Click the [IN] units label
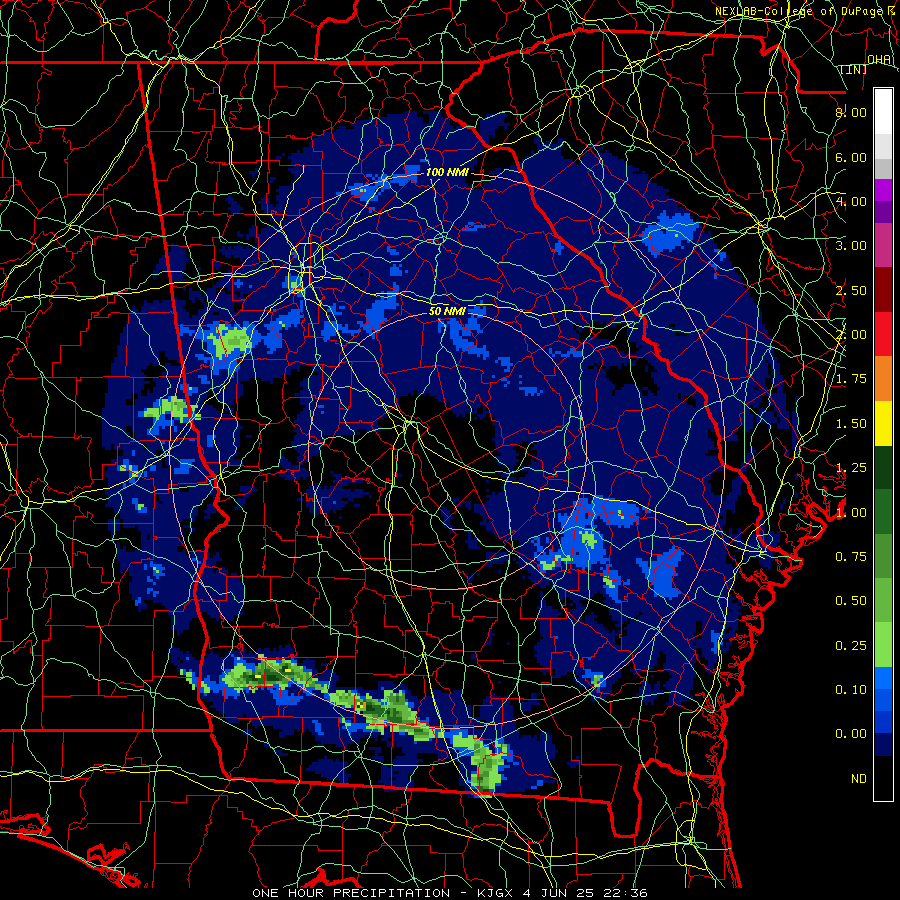Image resolution: width=900 pixels, height=900 pixels. pyautogui.click(x=854, y=69)
